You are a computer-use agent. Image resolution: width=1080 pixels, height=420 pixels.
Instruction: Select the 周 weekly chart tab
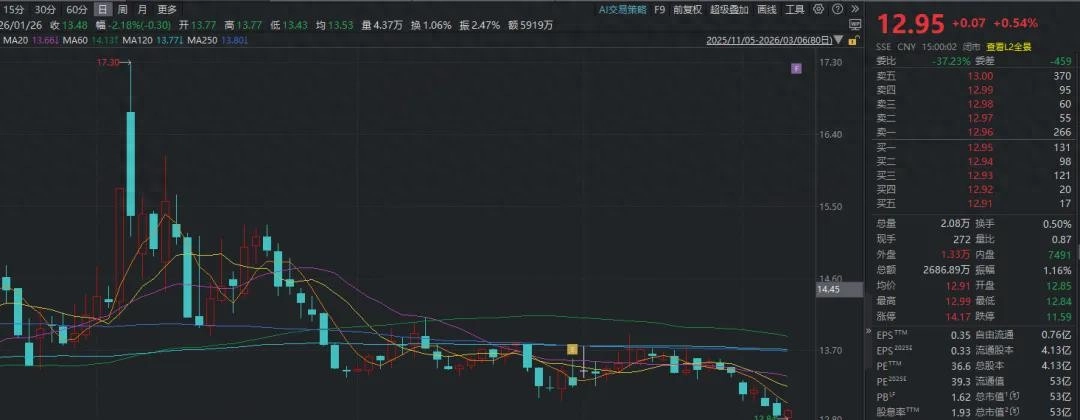pos(122,10)
